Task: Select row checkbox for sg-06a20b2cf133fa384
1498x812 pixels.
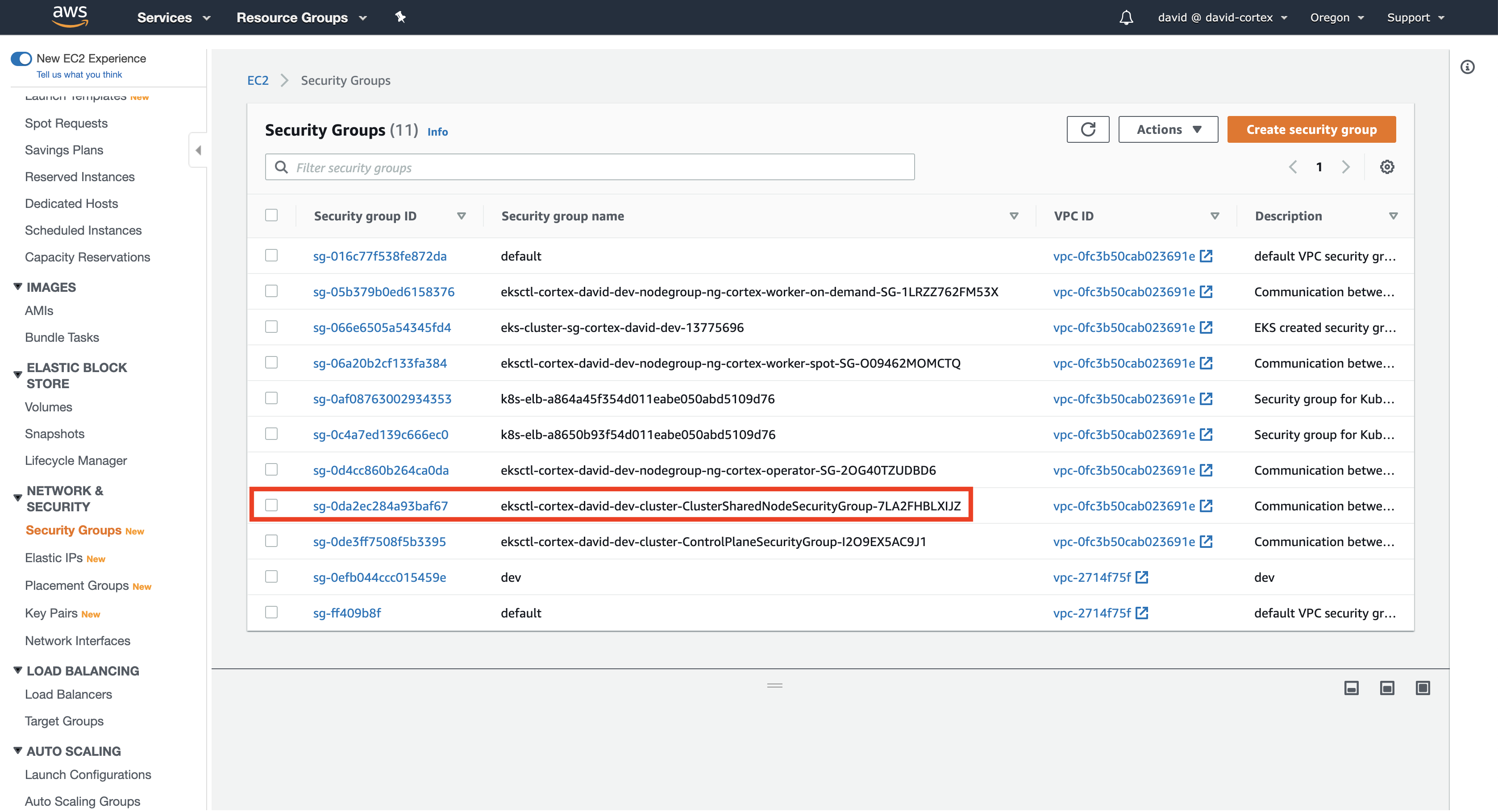Action: [x=271, y=363]
